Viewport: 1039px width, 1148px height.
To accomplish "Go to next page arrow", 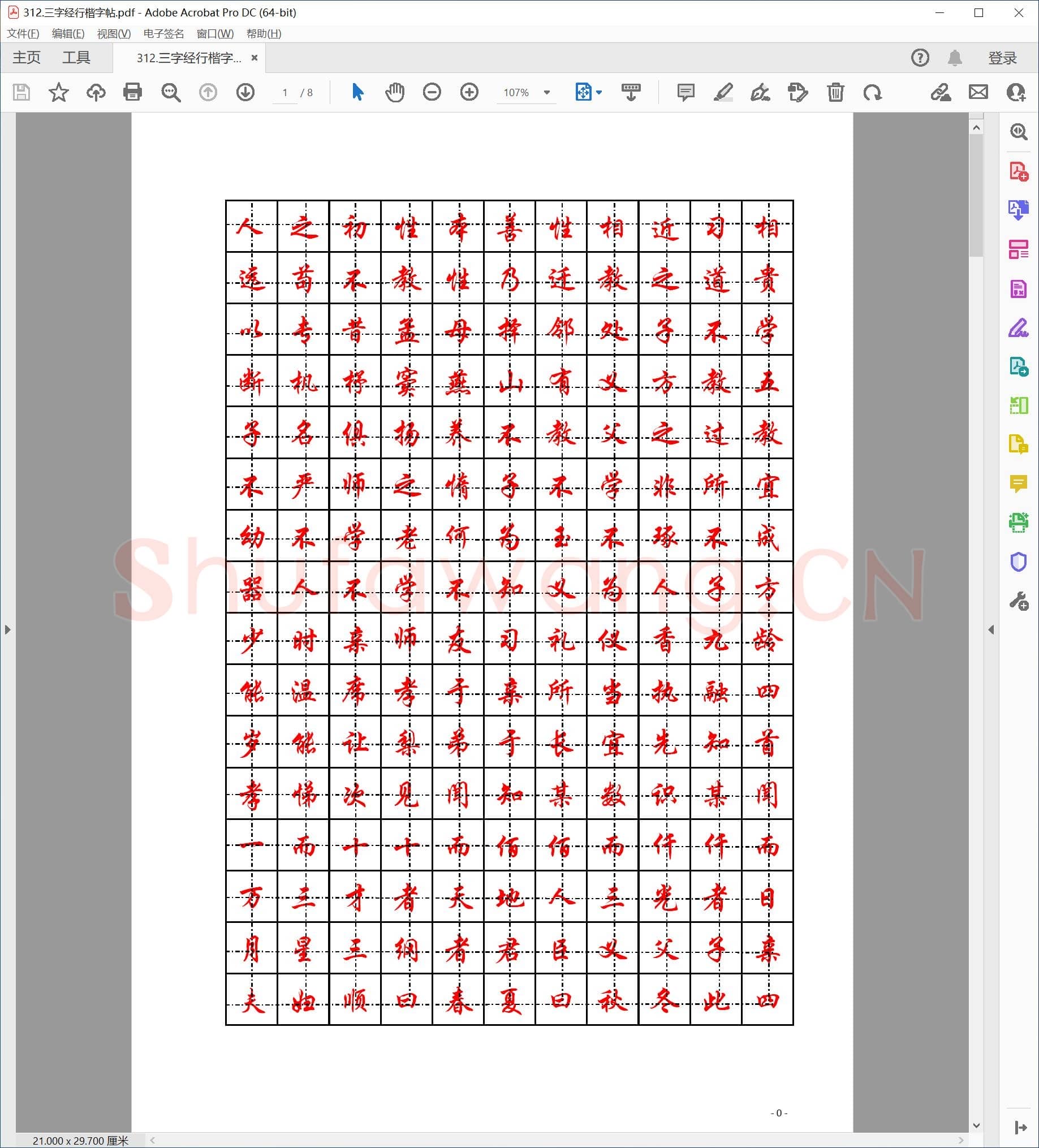I will pyautogui.click(x=245, y=92).
